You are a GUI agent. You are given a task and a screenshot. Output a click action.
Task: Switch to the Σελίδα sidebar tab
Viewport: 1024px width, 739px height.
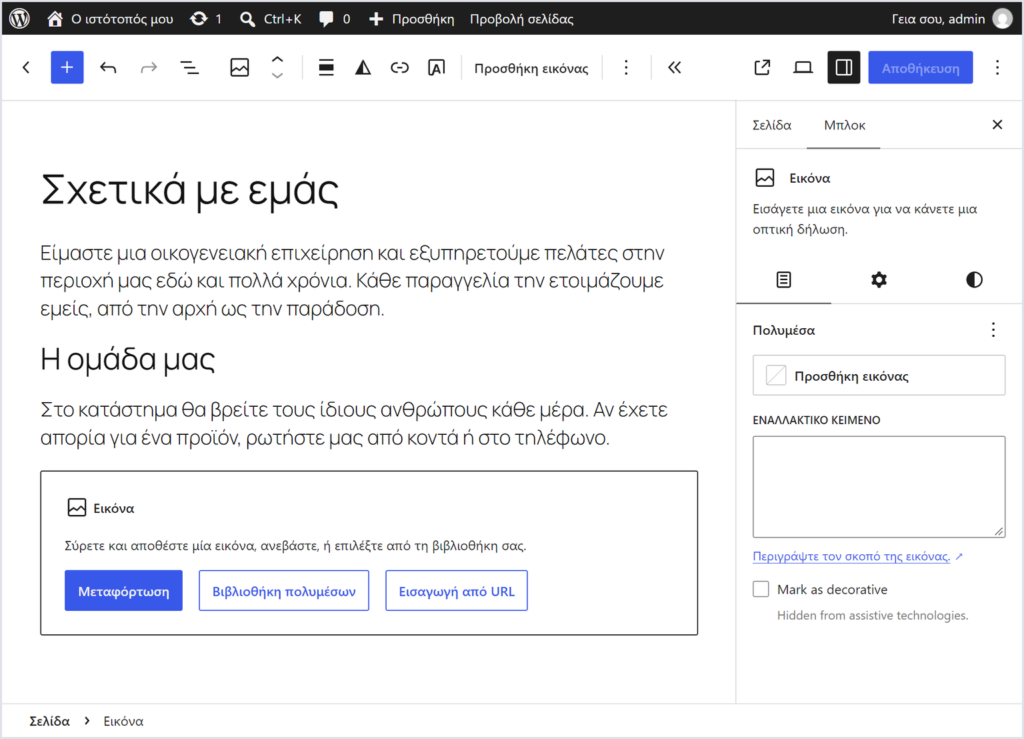point(772,125)
